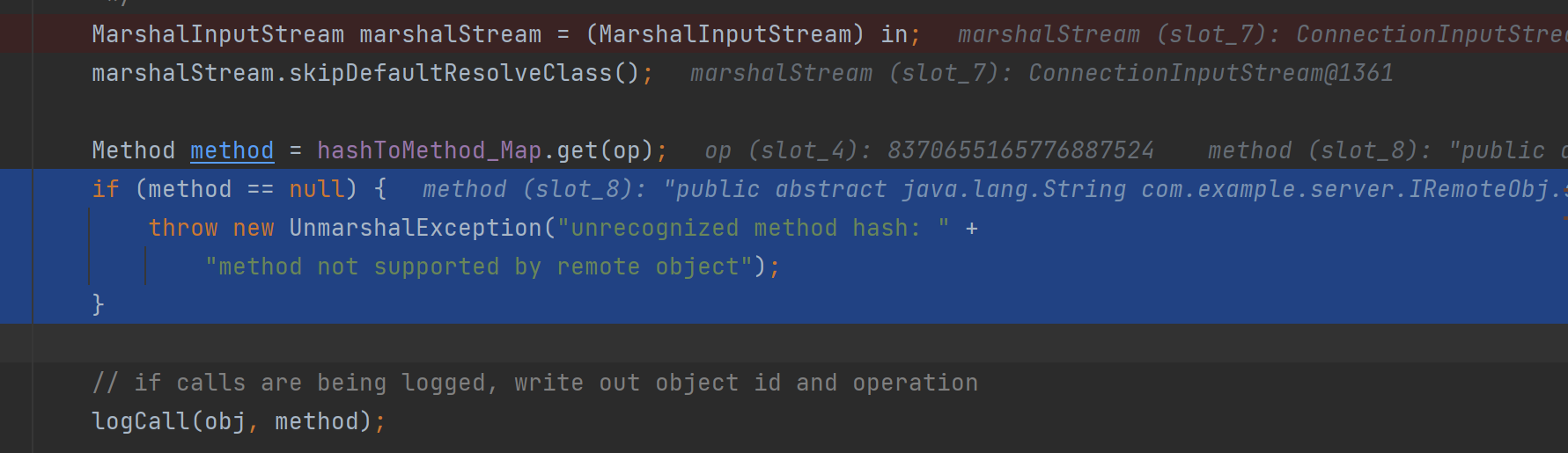
Task: Click the new keyword before UnmarshalException
Action: coord(254,228)
